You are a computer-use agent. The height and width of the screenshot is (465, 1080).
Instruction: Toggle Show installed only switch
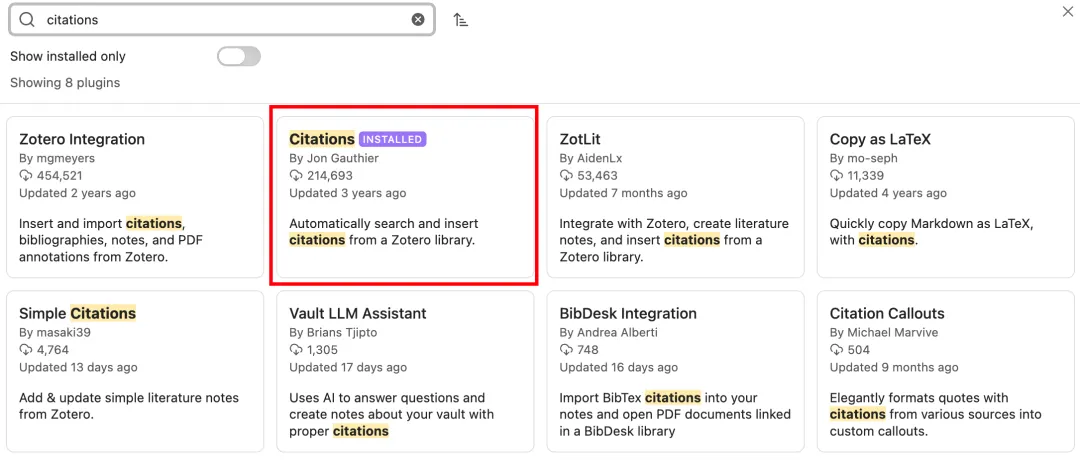pos(239,56)
